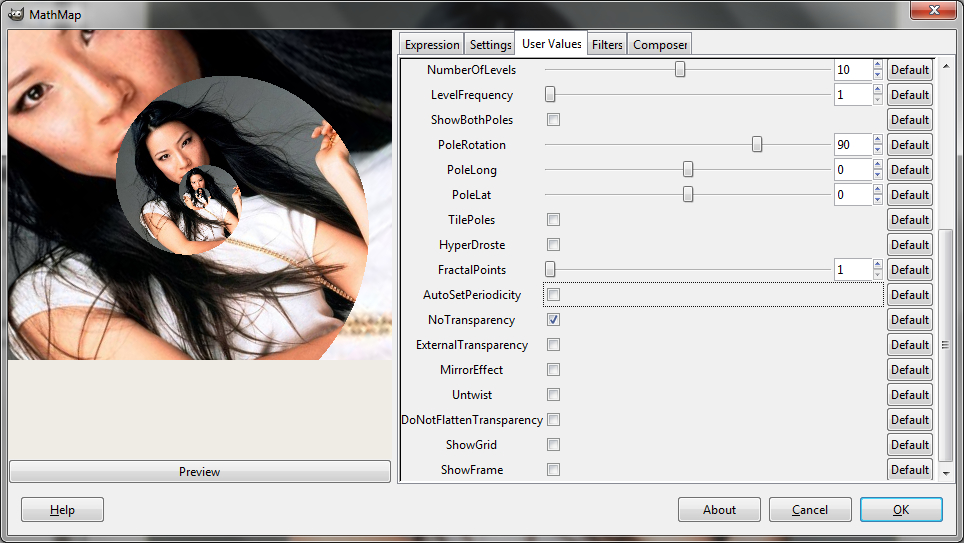Viewport: 964px width, 543px height.
Task: Reset PoleLat using Default button
Action: (x=909, y=194)
